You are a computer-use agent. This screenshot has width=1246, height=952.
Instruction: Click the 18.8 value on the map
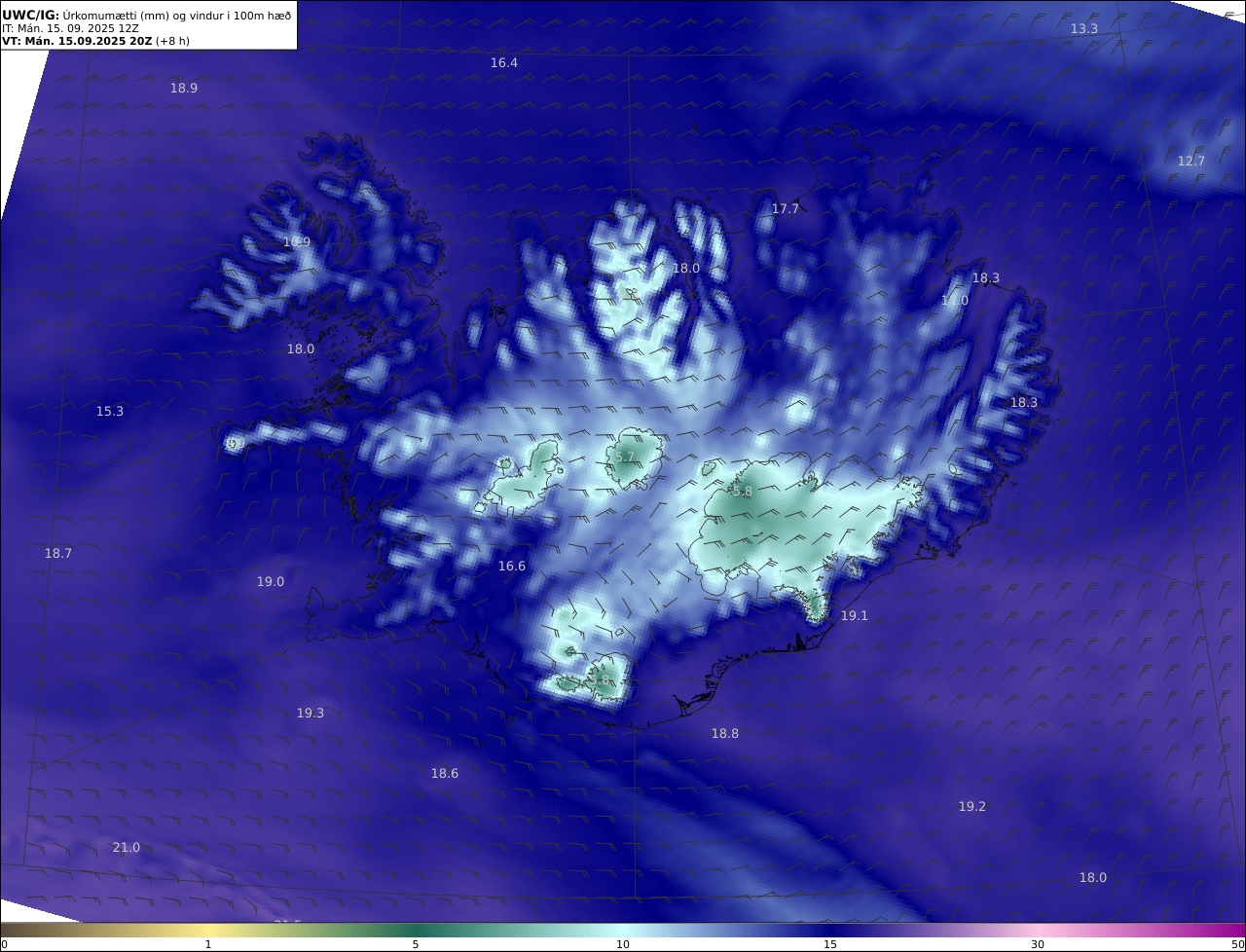(725, 733)
